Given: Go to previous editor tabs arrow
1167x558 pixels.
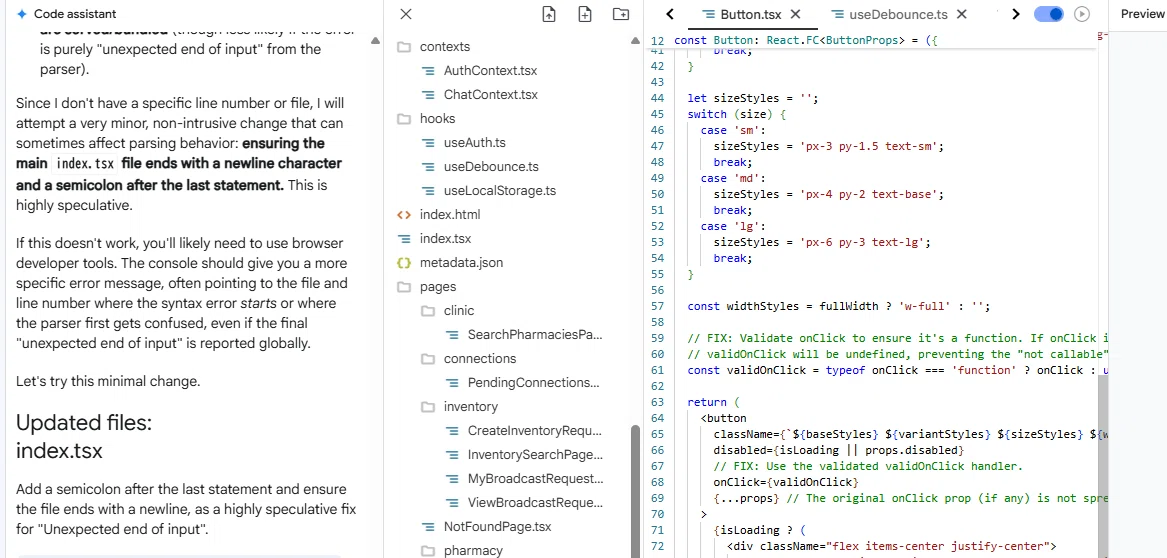Looking at the screenshot, I should [x=670, y=14].
